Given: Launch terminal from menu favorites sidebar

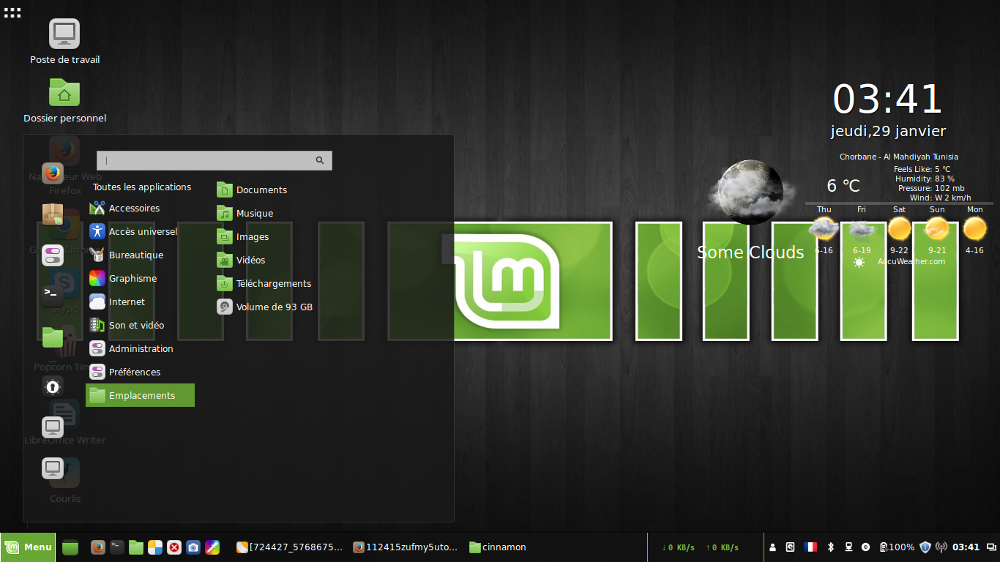Looking at the screenshot, I should 53,295.
